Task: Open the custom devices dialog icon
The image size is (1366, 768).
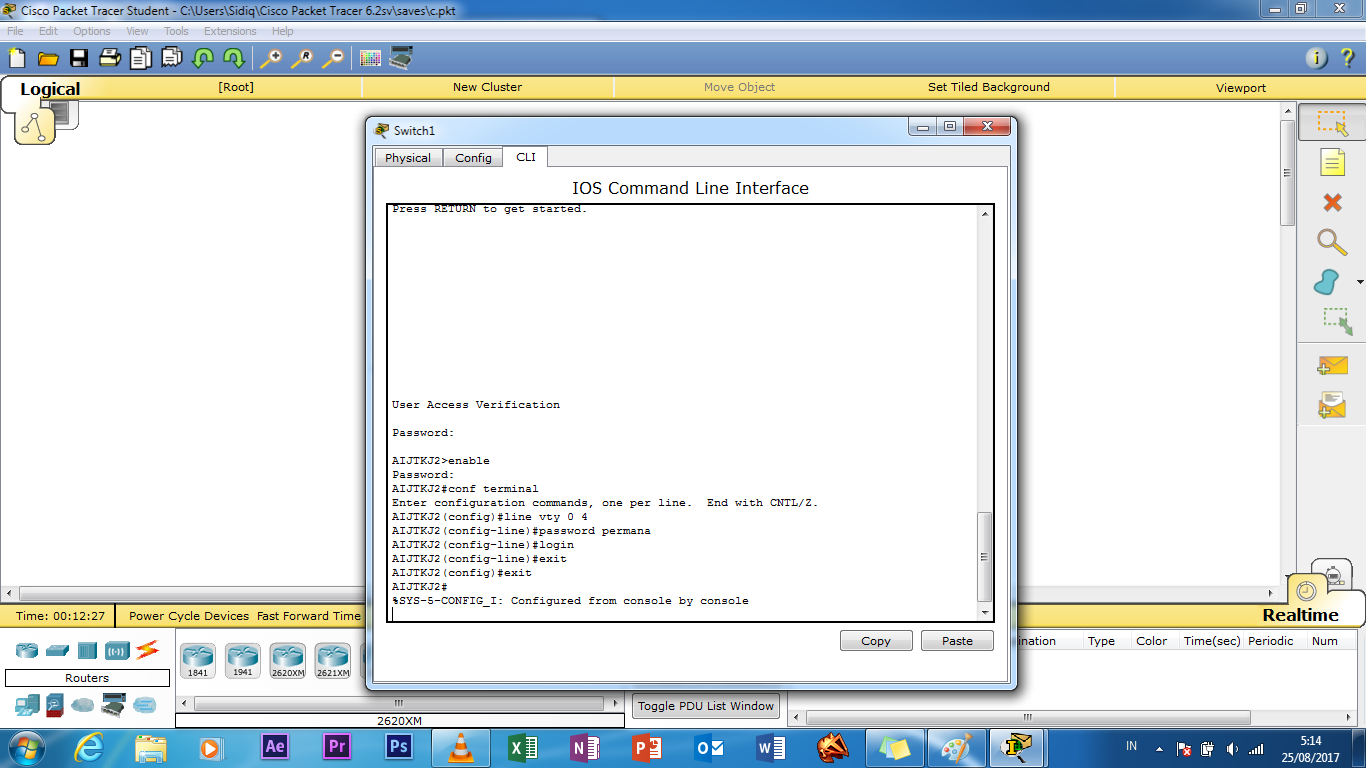Action: point(401,58)
